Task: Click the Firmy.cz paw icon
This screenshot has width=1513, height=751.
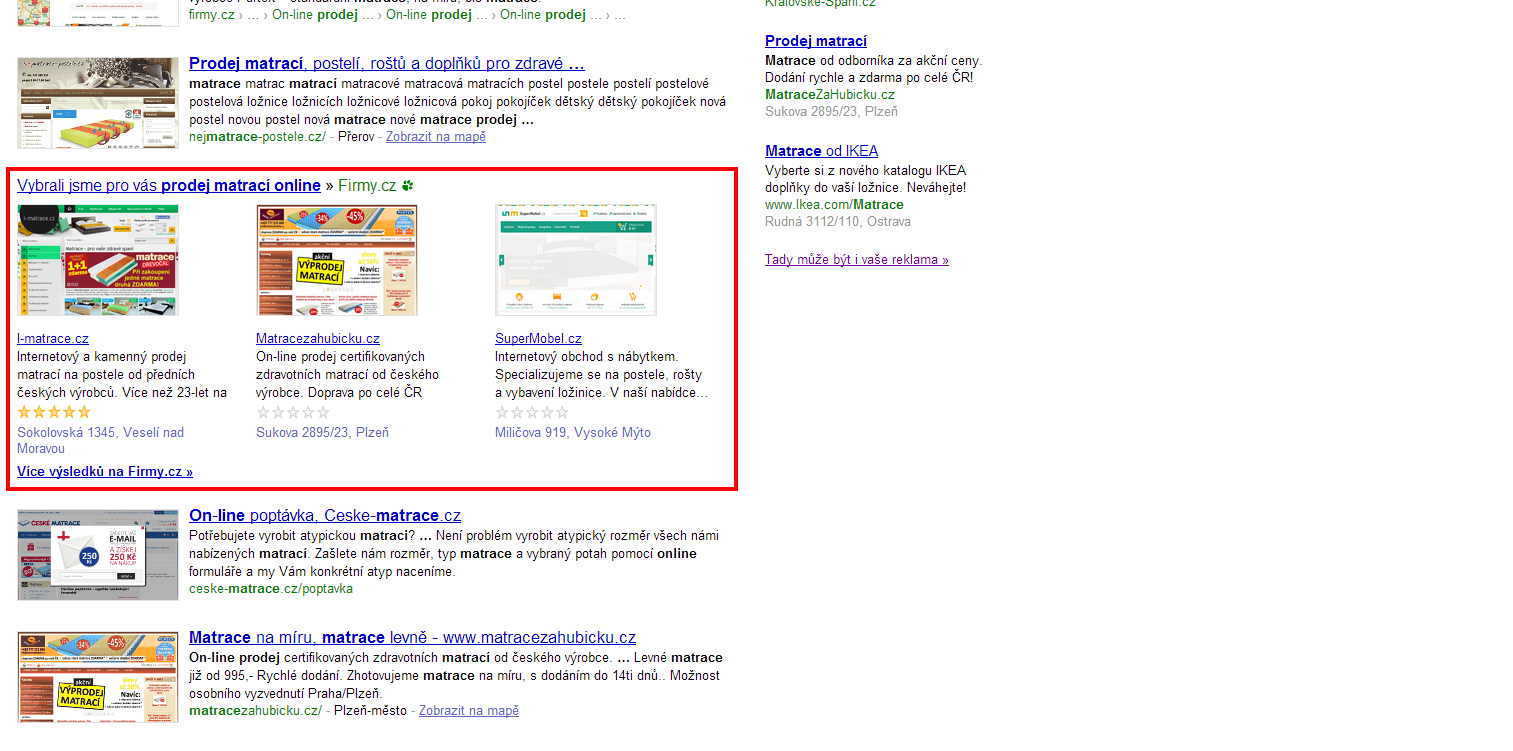Action: point(407,186)
